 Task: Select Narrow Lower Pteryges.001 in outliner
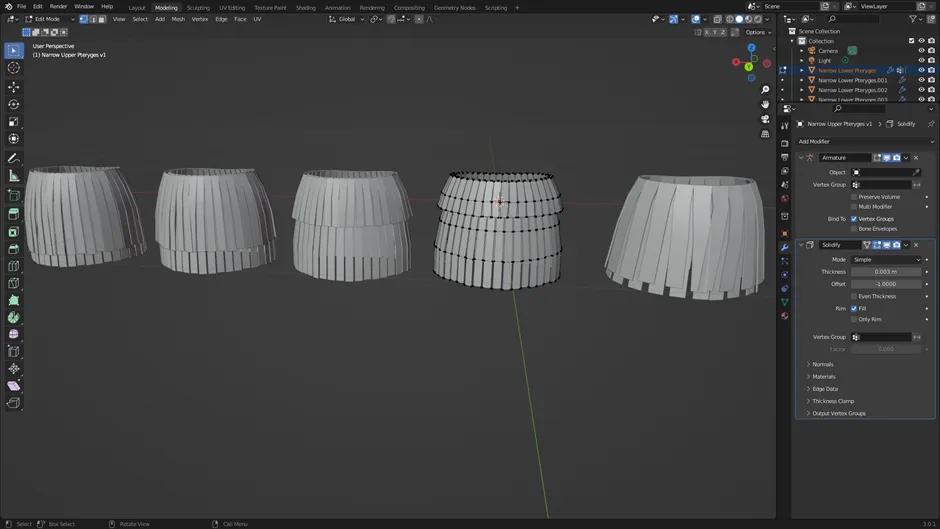point(852,80)
